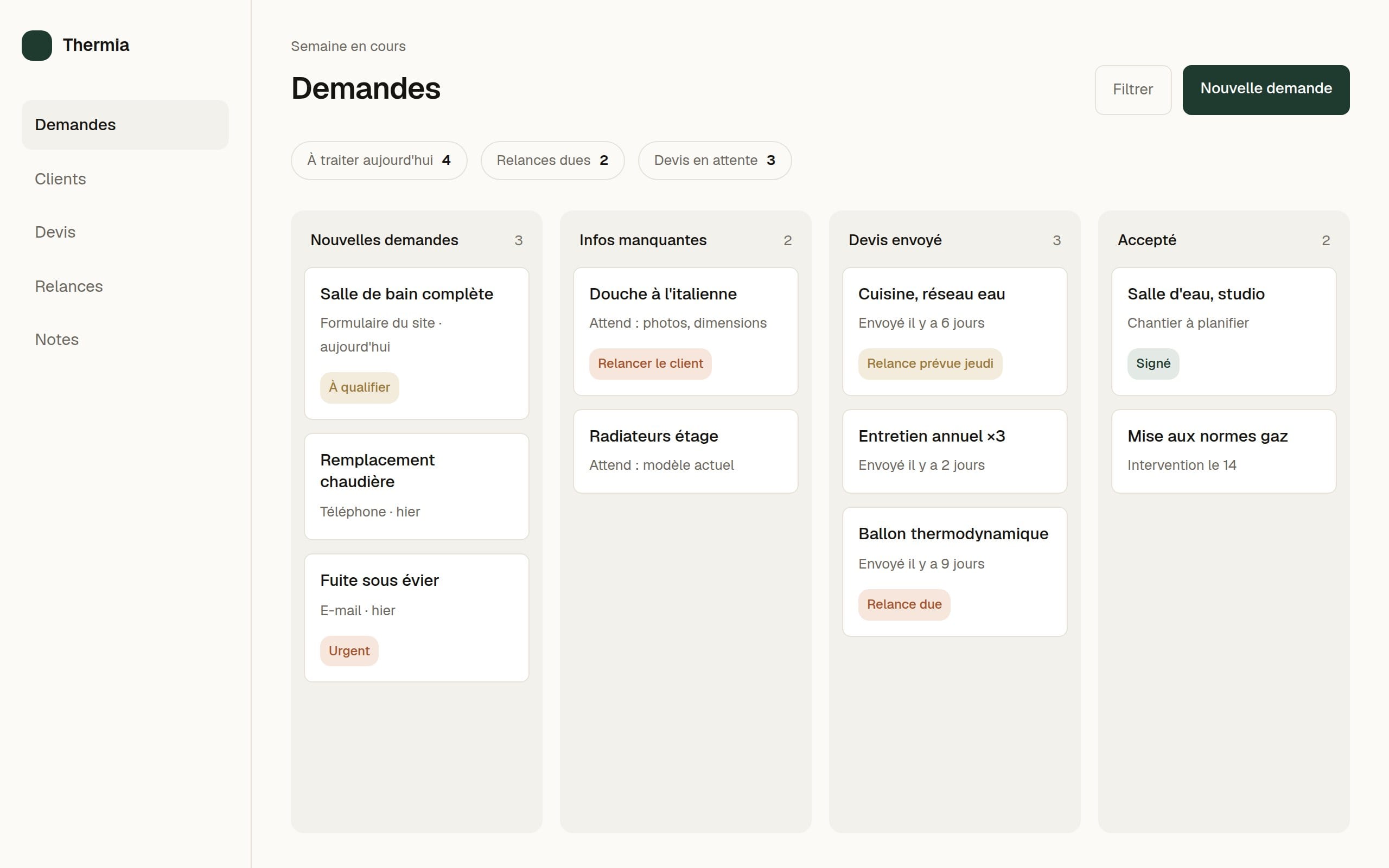The image size is (1389, 868).
Task: Click the Devis envoyé column header
Action: (x=895, y=240)
